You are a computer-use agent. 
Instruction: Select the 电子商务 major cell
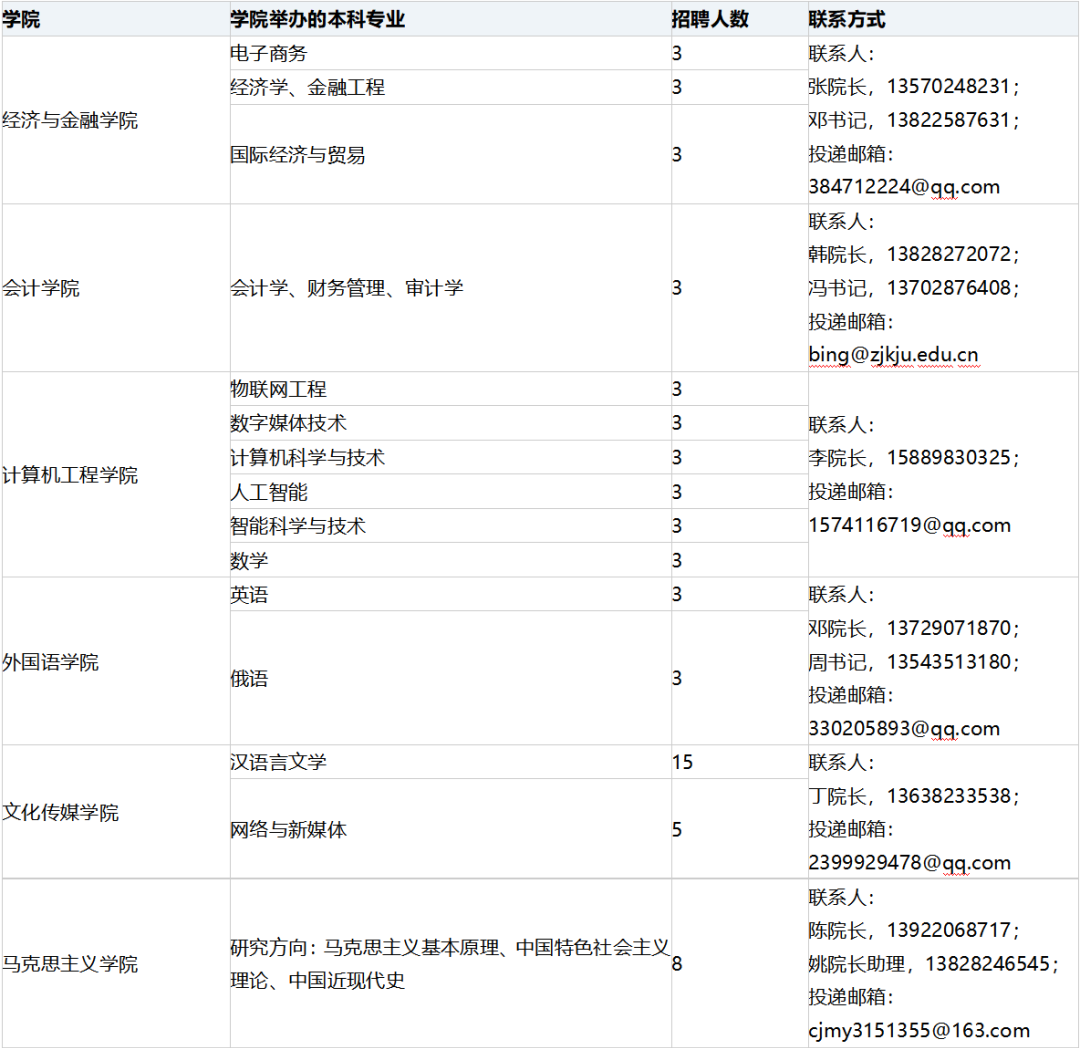(450, 53)
